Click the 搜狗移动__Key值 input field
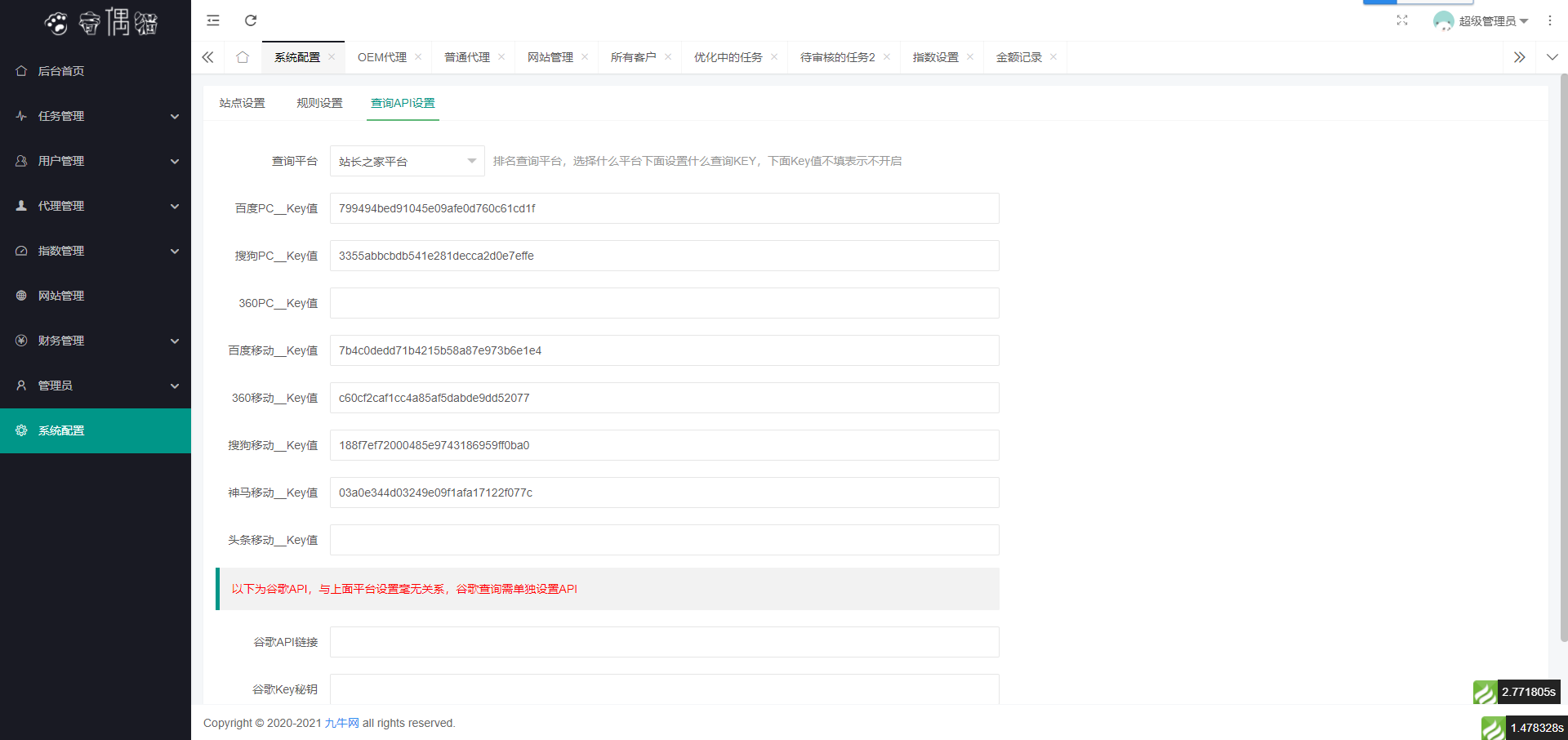Viewport: 1568px width, 740px height. pyautogui.click(x=665, y=445)
